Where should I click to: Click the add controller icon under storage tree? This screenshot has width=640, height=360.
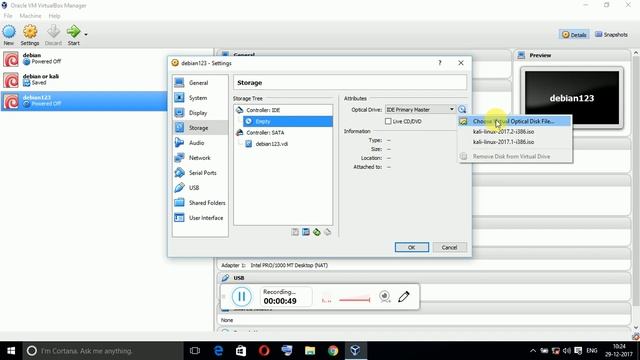295,232
